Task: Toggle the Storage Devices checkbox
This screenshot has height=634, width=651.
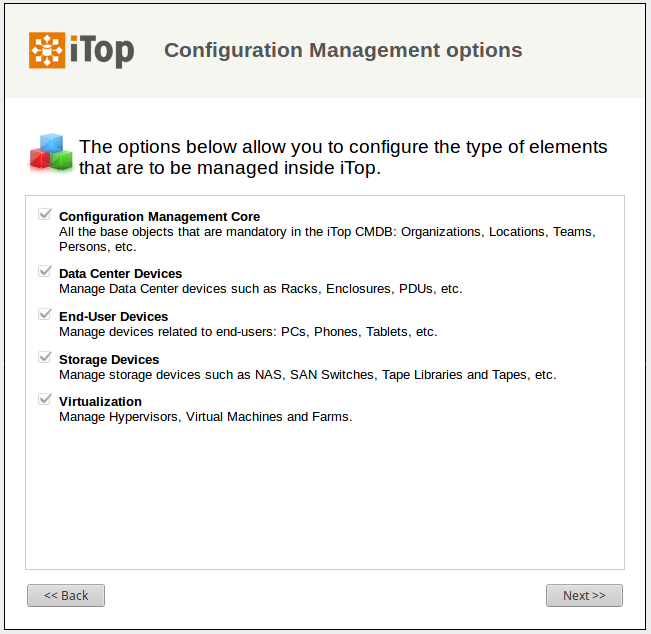Action: point(44,358)
